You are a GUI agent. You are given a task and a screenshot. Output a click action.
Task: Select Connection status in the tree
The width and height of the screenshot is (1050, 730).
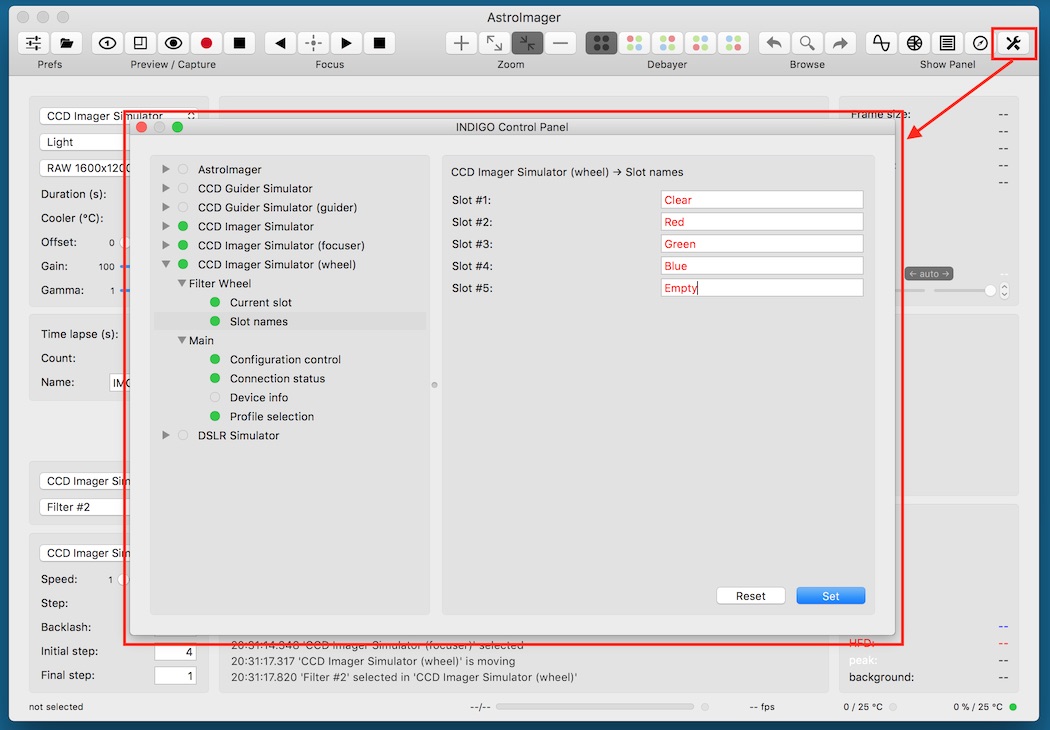pyautogui.click(x=277, y=378)
